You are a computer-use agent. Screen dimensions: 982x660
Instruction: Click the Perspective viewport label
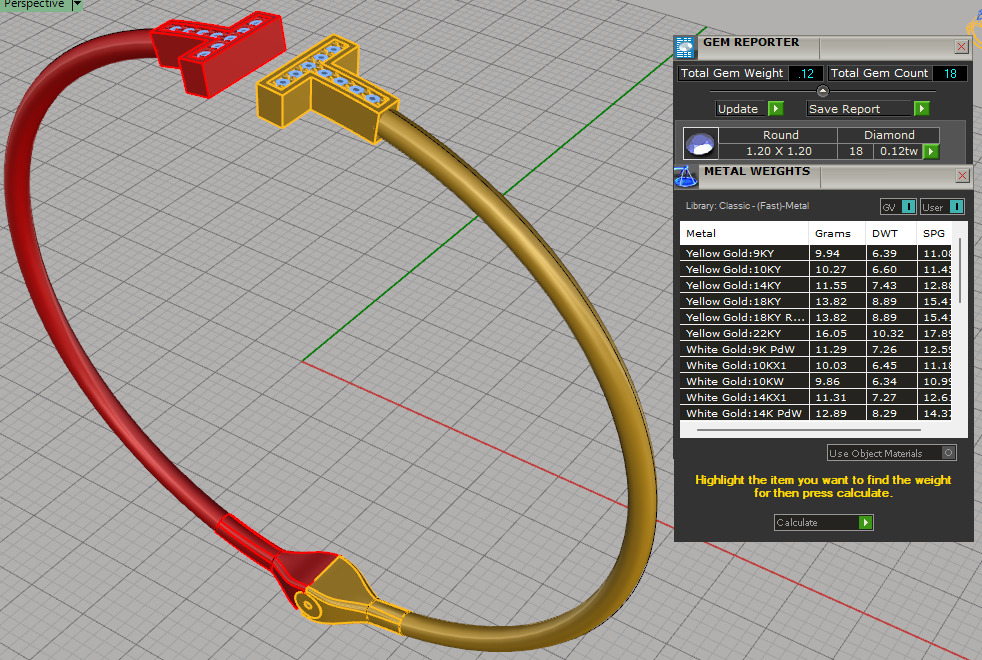34,4
